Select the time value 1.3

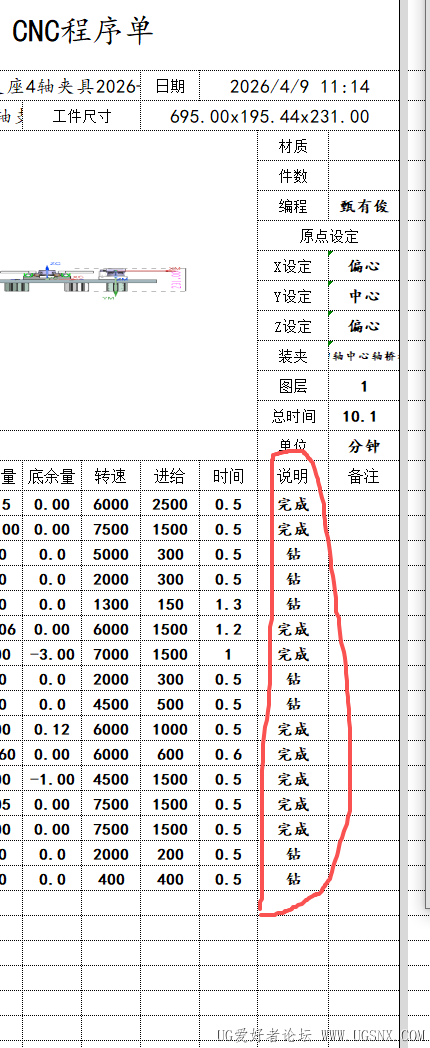(x=228, y=604)
